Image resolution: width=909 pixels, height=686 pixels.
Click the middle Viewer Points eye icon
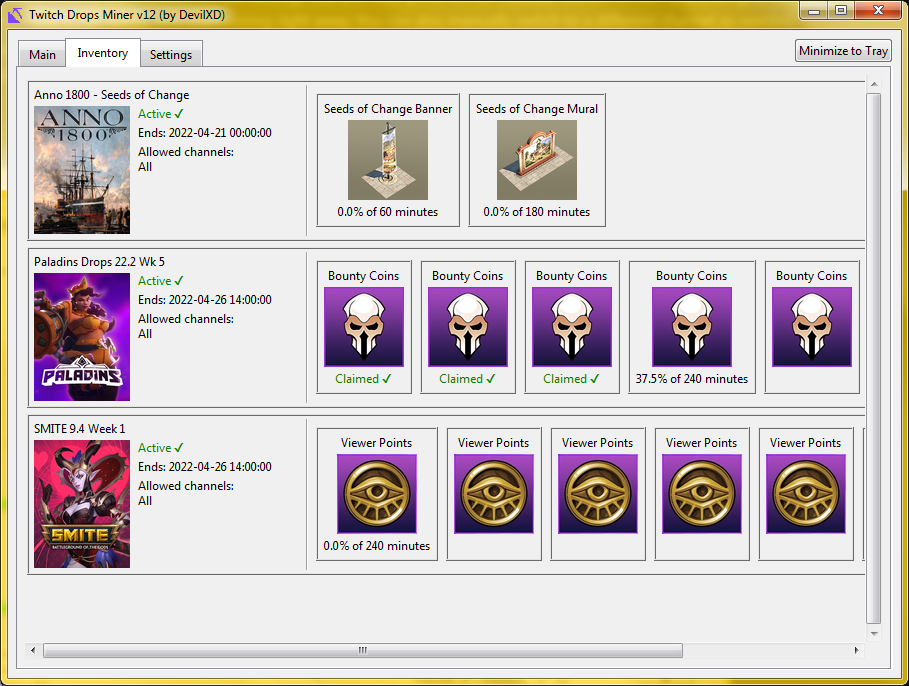click(x=597, y=495)
